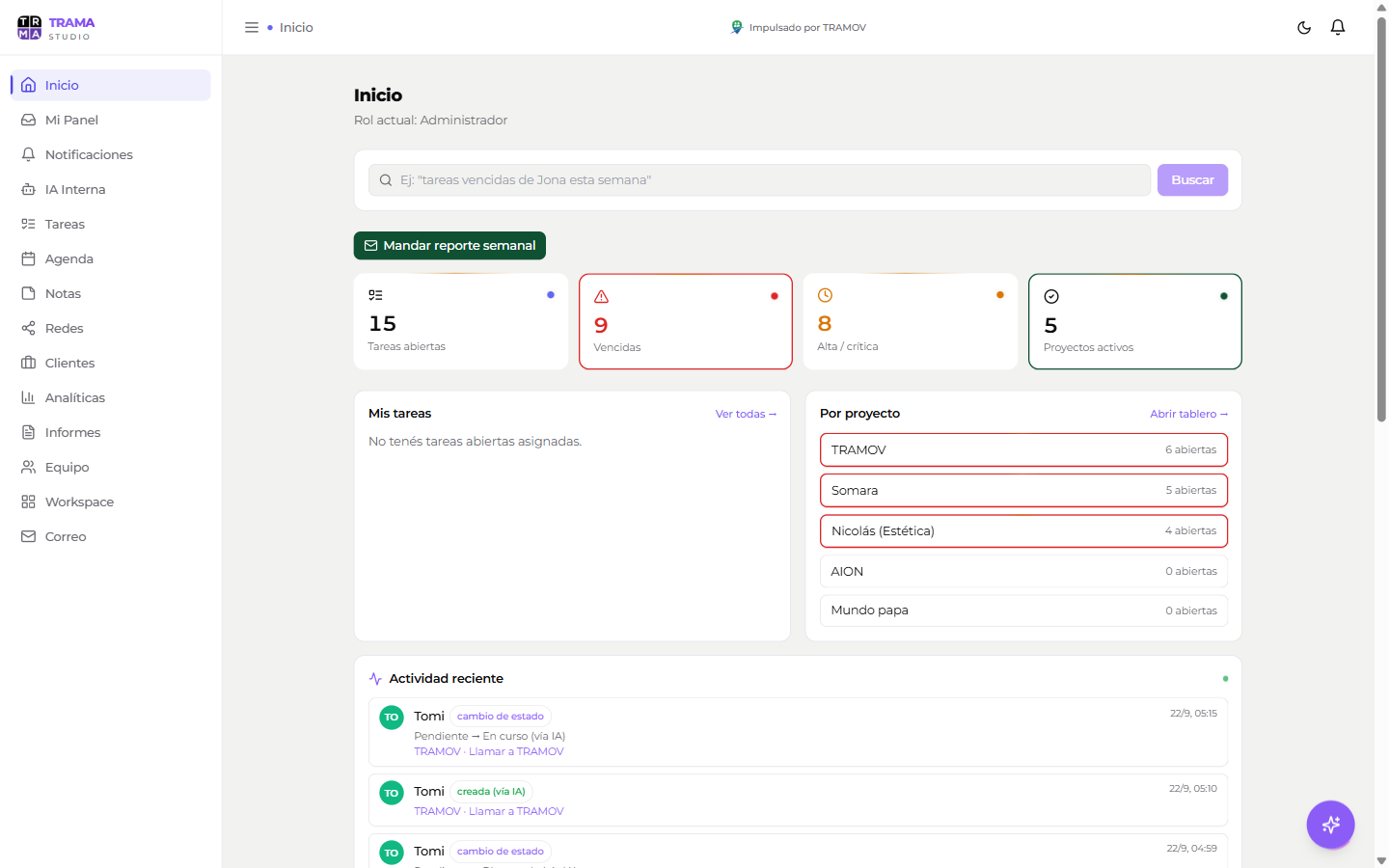Open the Somara project row
Viewport: 1389px width, 868px height.
click(x=1023, y=491)
